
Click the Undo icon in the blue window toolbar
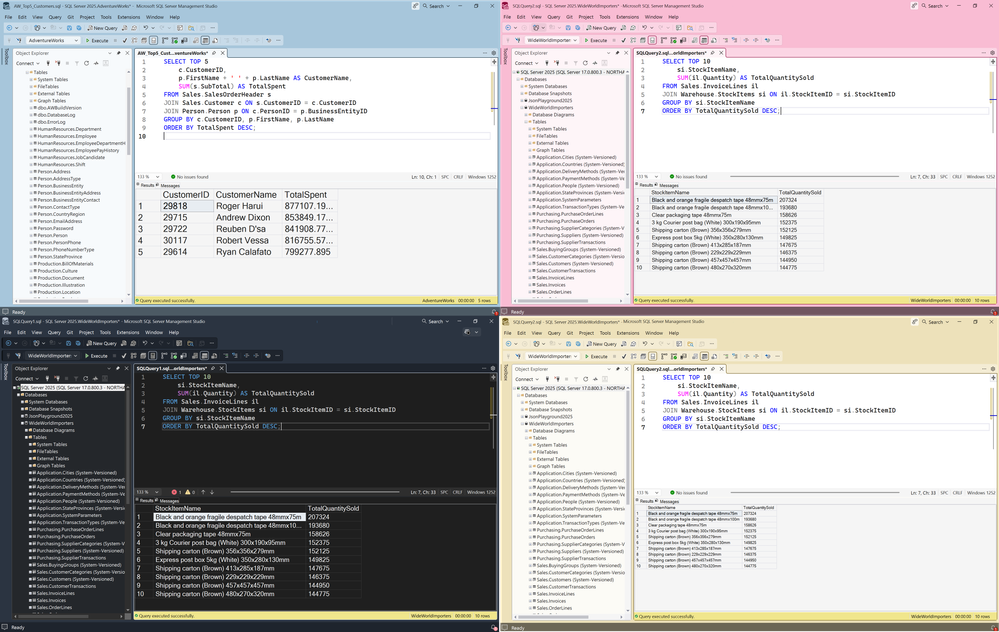coord(146,28)
